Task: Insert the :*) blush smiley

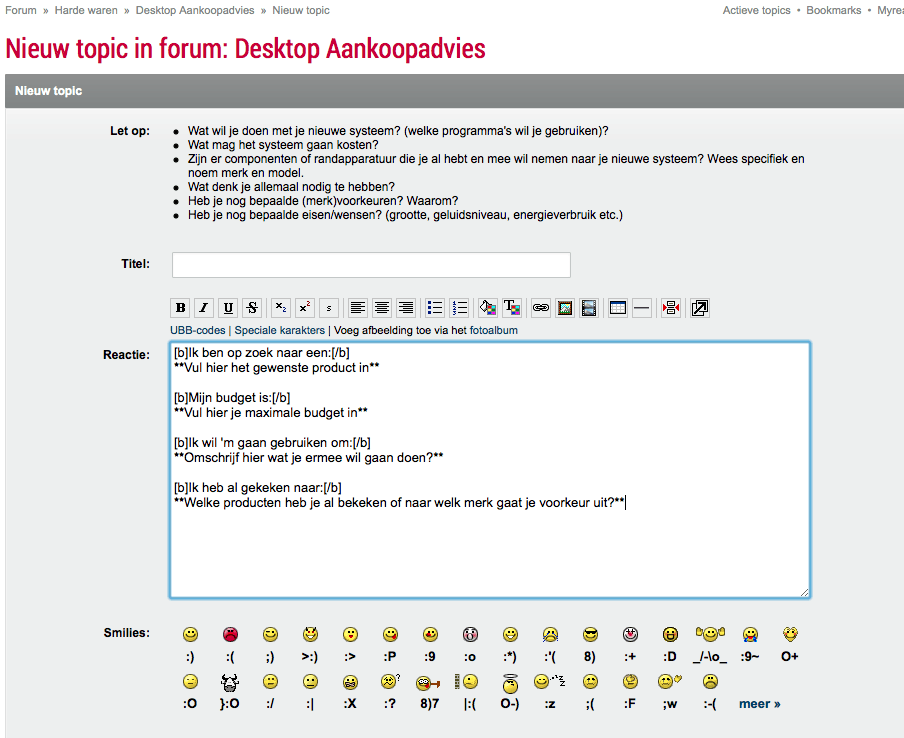Action: (510, 635)
